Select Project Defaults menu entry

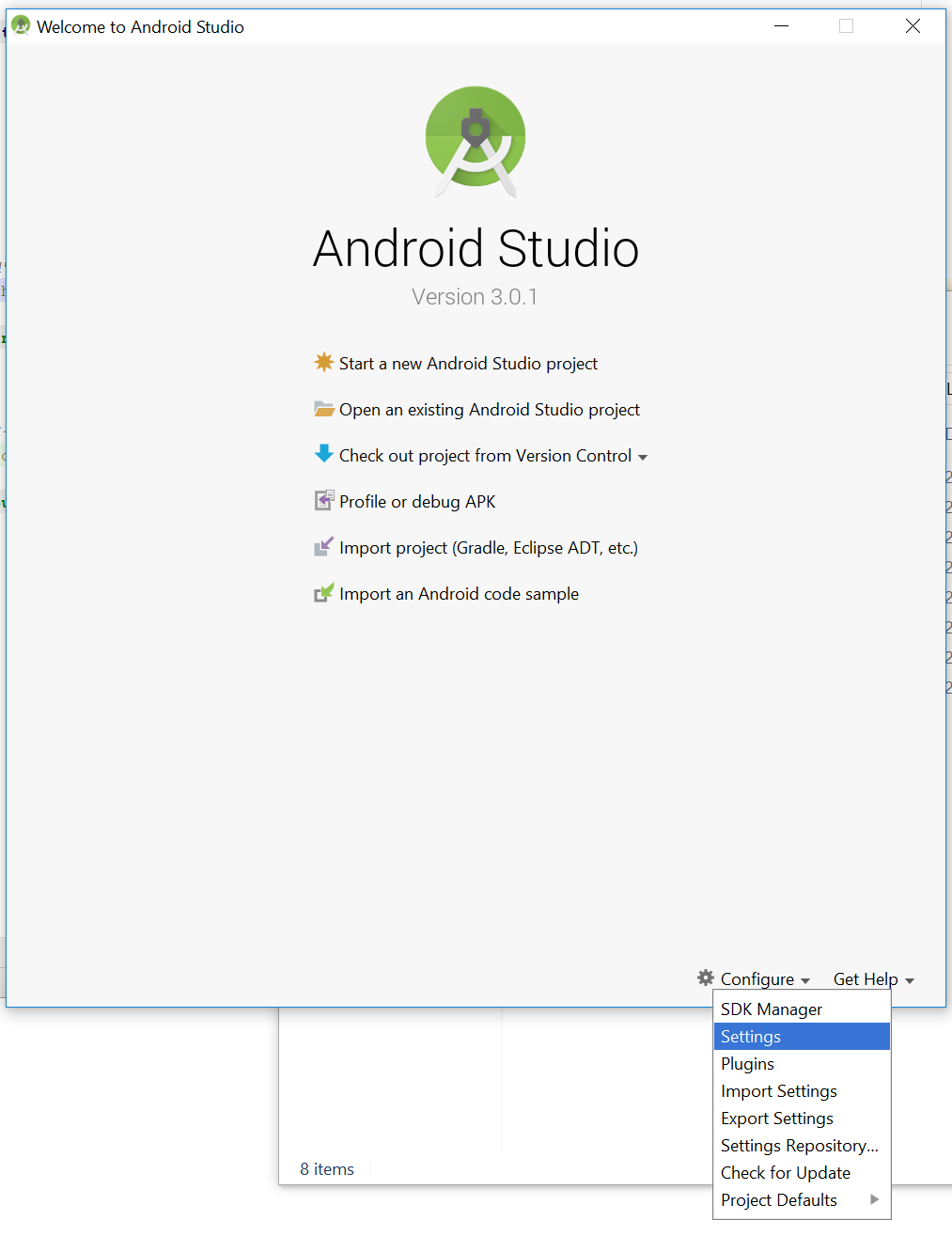pyautogui.click(x=802, y=1199)
